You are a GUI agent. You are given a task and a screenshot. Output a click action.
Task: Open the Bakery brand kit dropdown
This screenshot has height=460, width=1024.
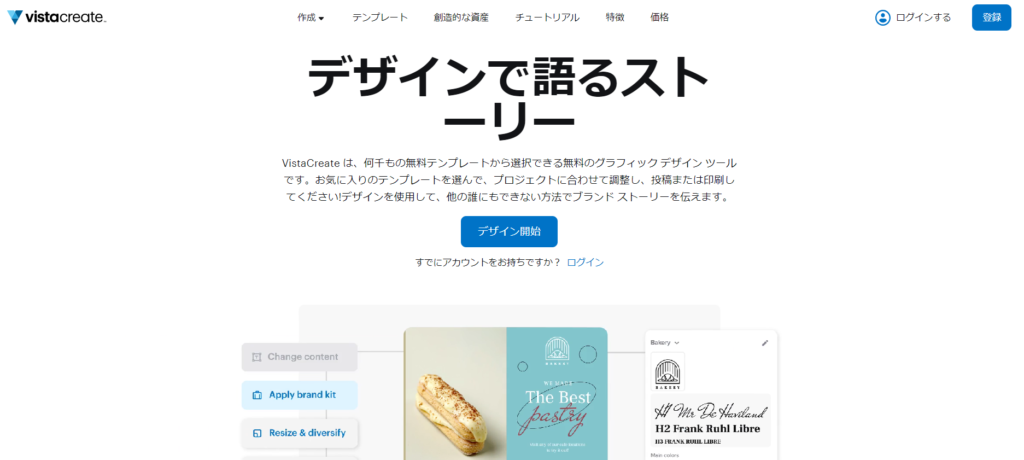point(665,342)
